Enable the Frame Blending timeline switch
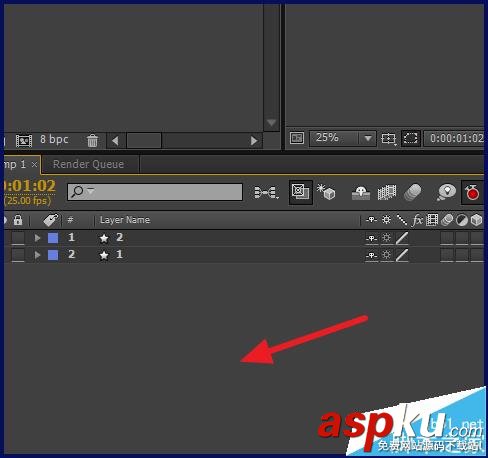Screen dimensions: 488x458 (387, 193)
